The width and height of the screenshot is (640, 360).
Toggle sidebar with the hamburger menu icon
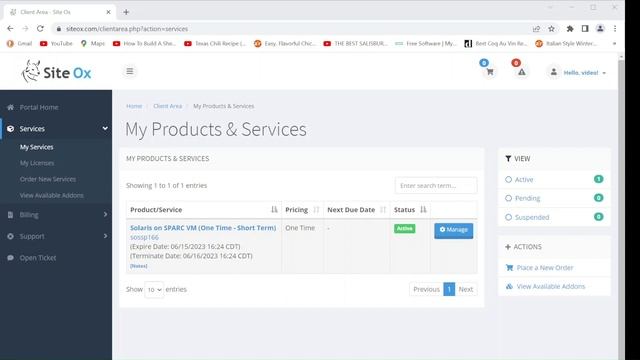click(130, 71)
